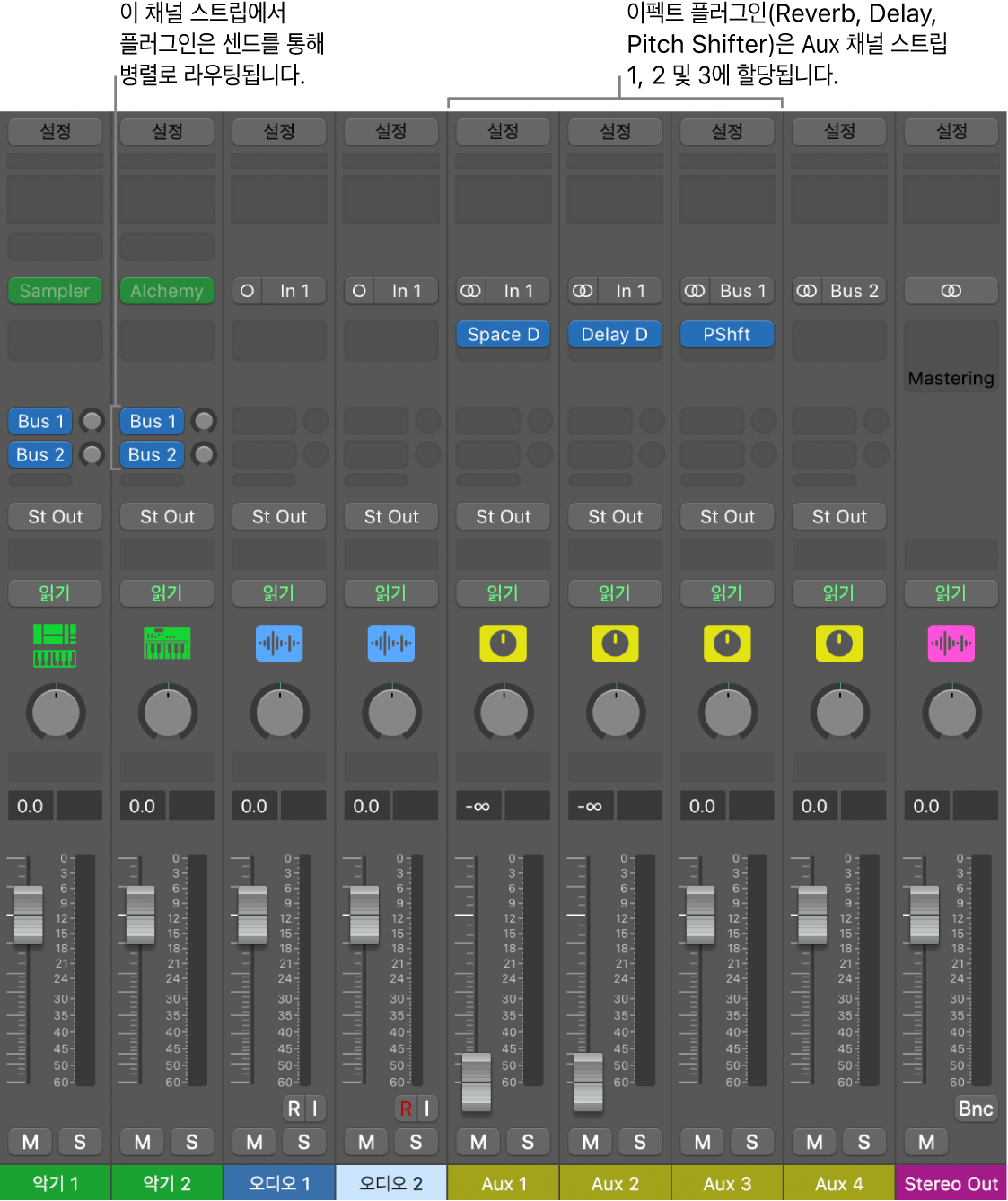1008x1201 pixels.
Task: Click 오디오 2 track name label
Action: coord(391,1183)
